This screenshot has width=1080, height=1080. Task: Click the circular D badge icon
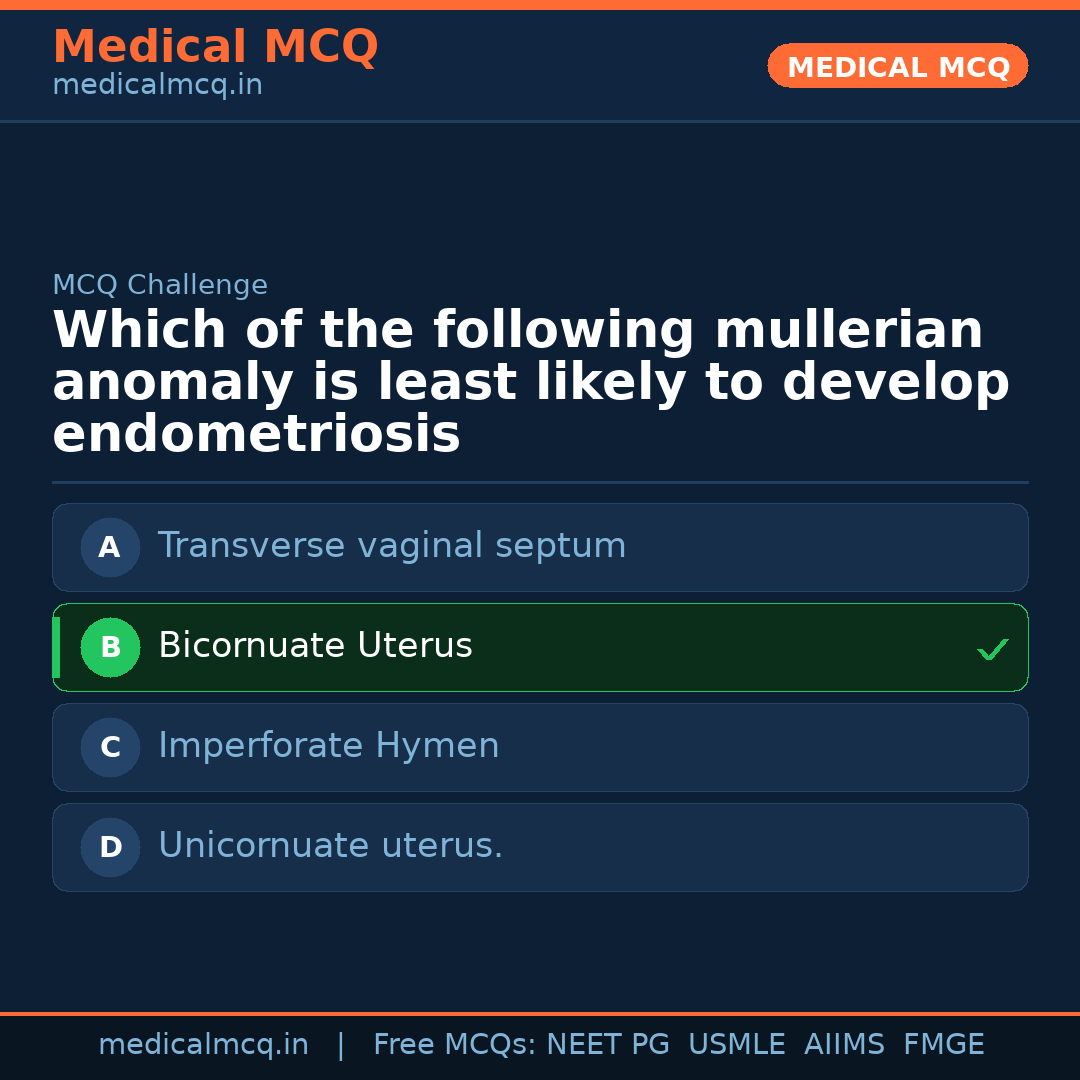point(110,847)
